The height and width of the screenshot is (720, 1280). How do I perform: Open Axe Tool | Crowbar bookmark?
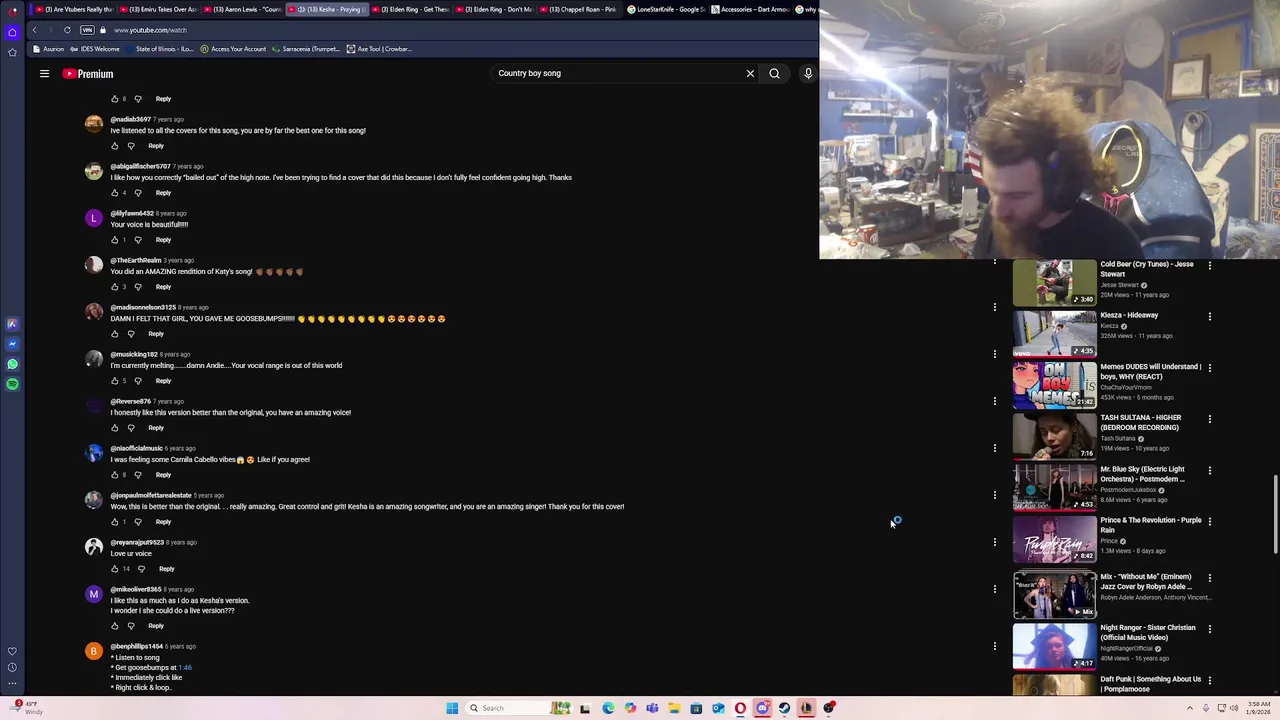[x=379, y=49]
